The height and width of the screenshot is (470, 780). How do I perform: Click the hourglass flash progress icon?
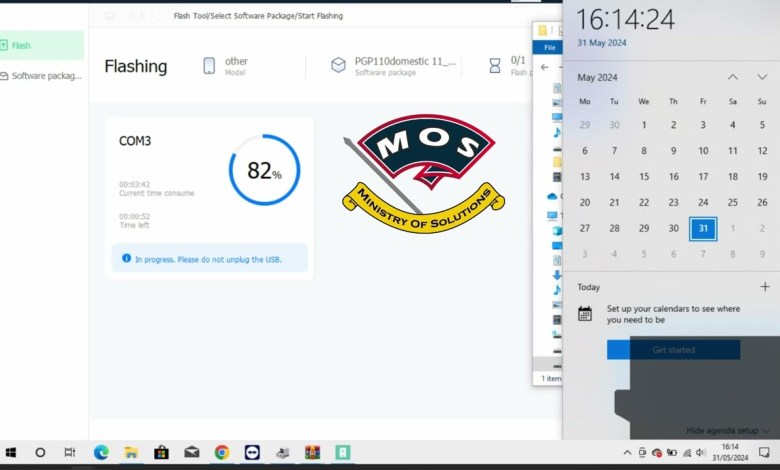click(494, 66)
